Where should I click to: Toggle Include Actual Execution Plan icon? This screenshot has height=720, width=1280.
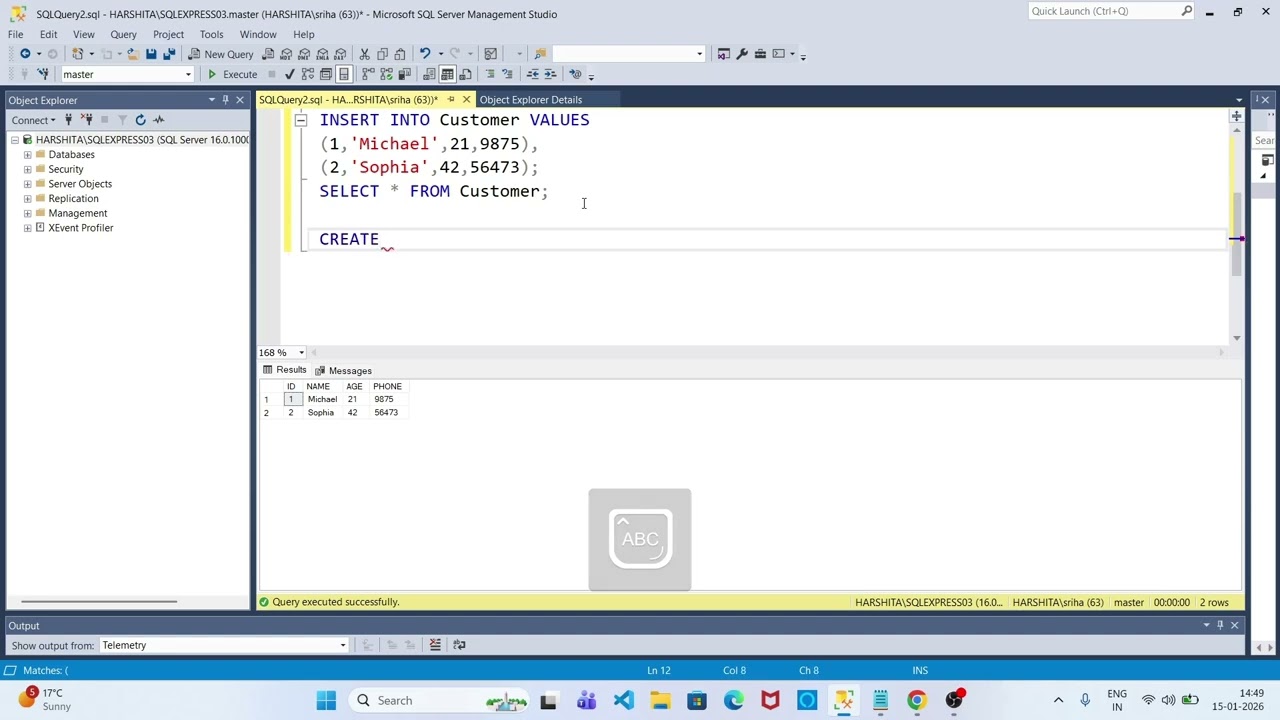[368, 74]
